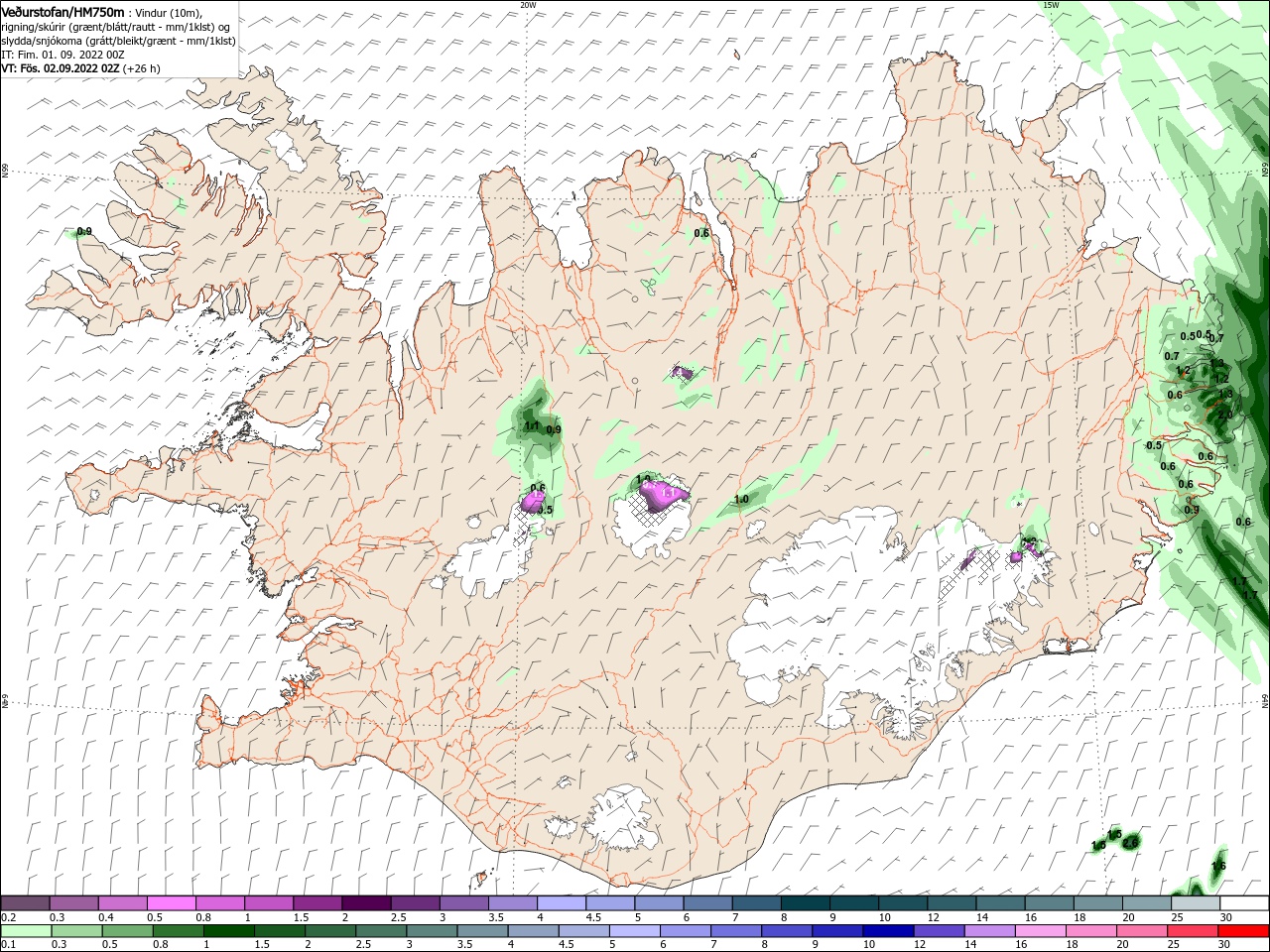The height and width of the screenshot is (952, 1270).
Task: Select the snow legend swatch labeled 0.2
Action: pos(25,902)
